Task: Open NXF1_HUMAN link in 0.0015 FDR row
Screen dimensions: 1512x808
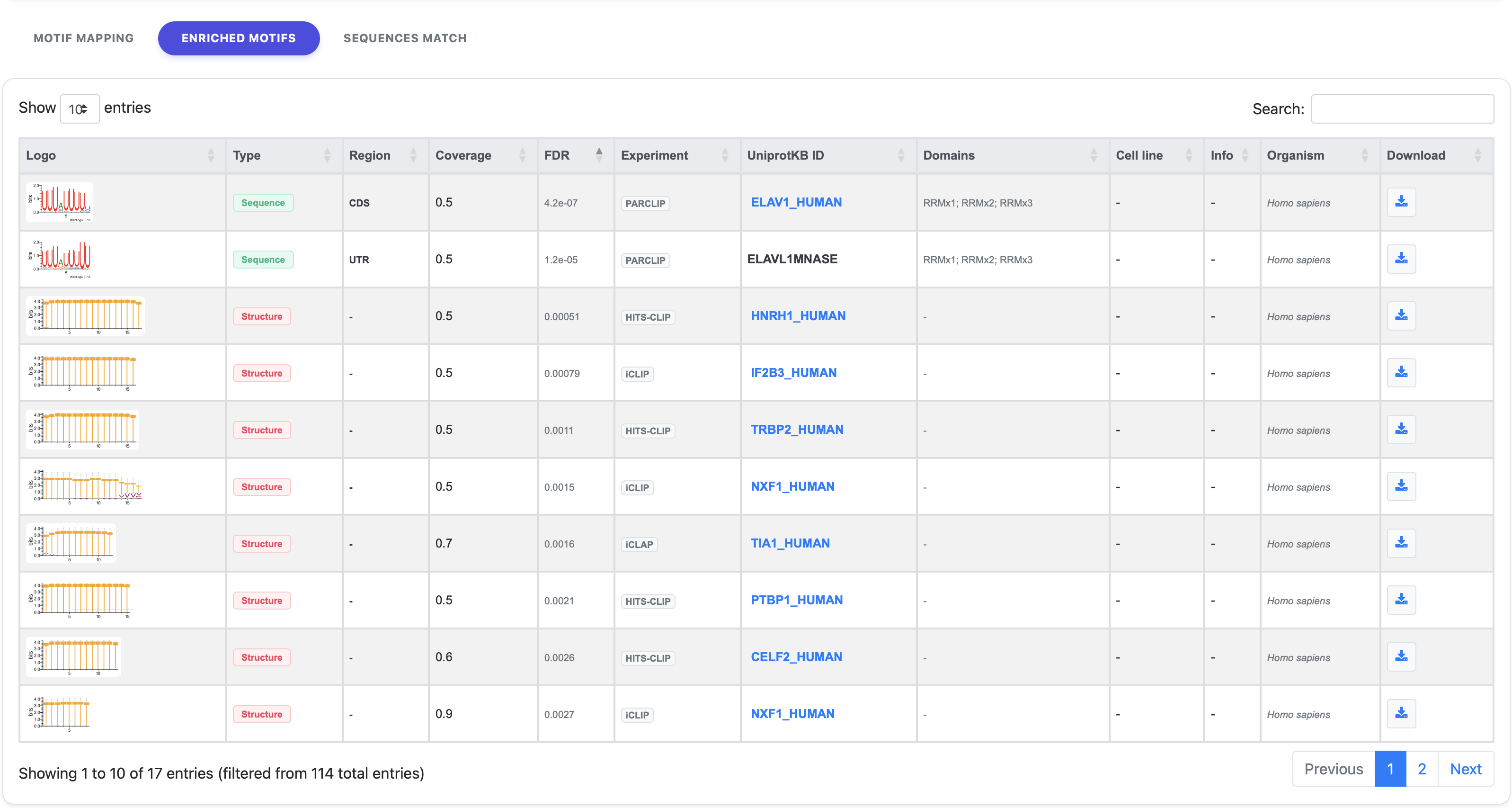Action: point(792,486)
